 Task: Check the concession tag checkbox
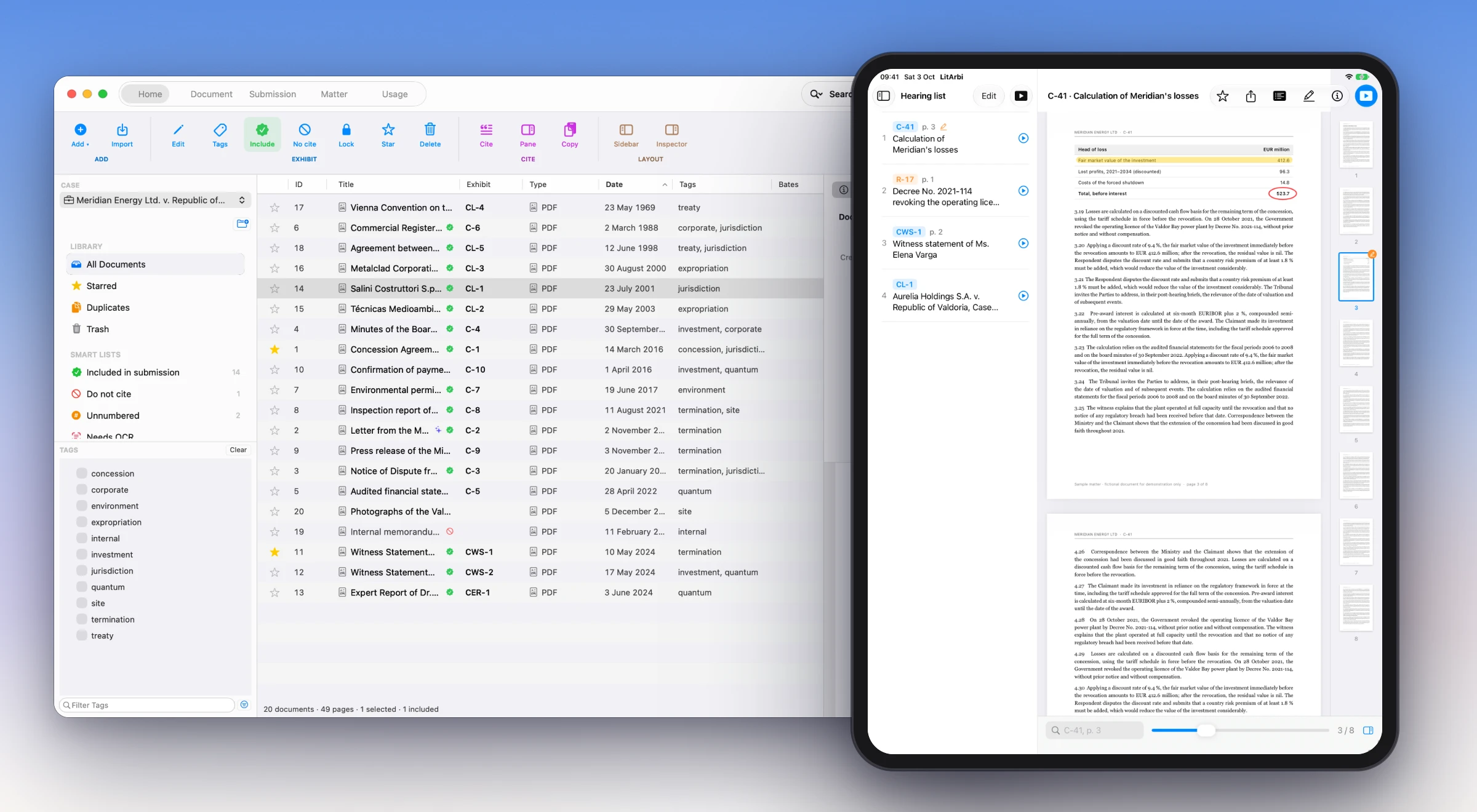click(81, 473)
